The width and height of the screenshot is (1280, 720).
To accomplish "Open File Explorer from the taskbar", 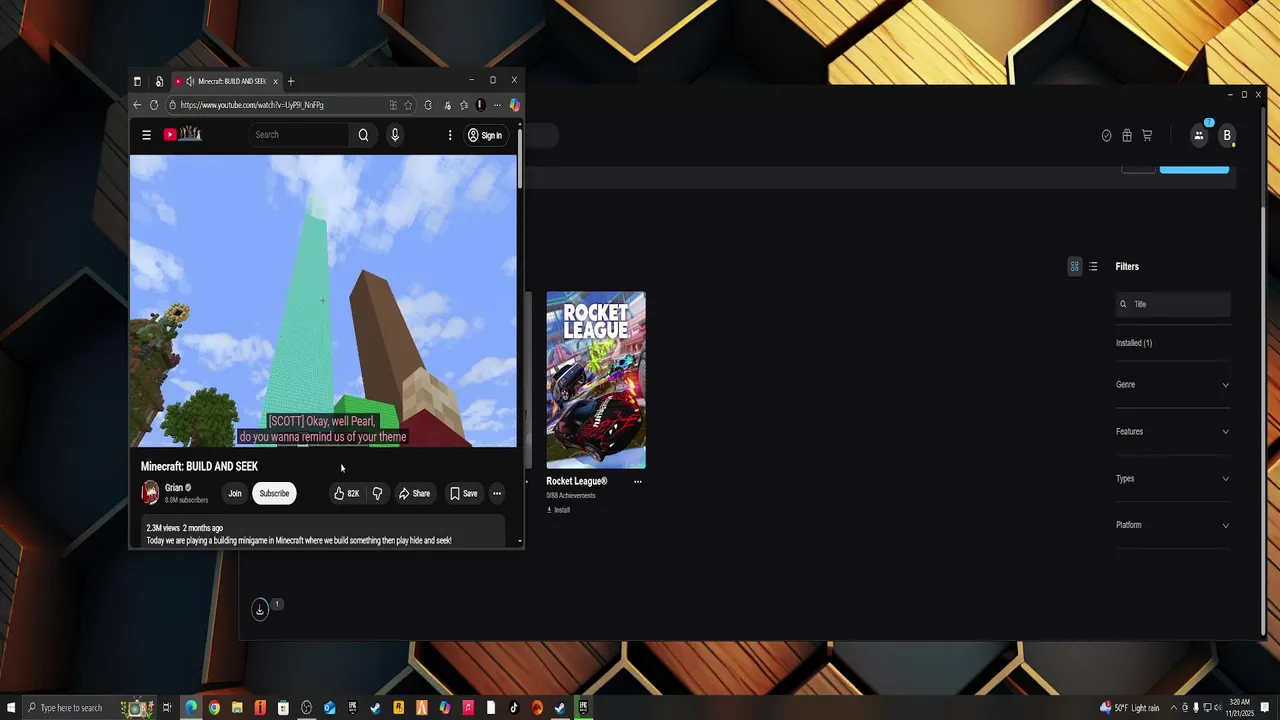I will tap(237, 708).
